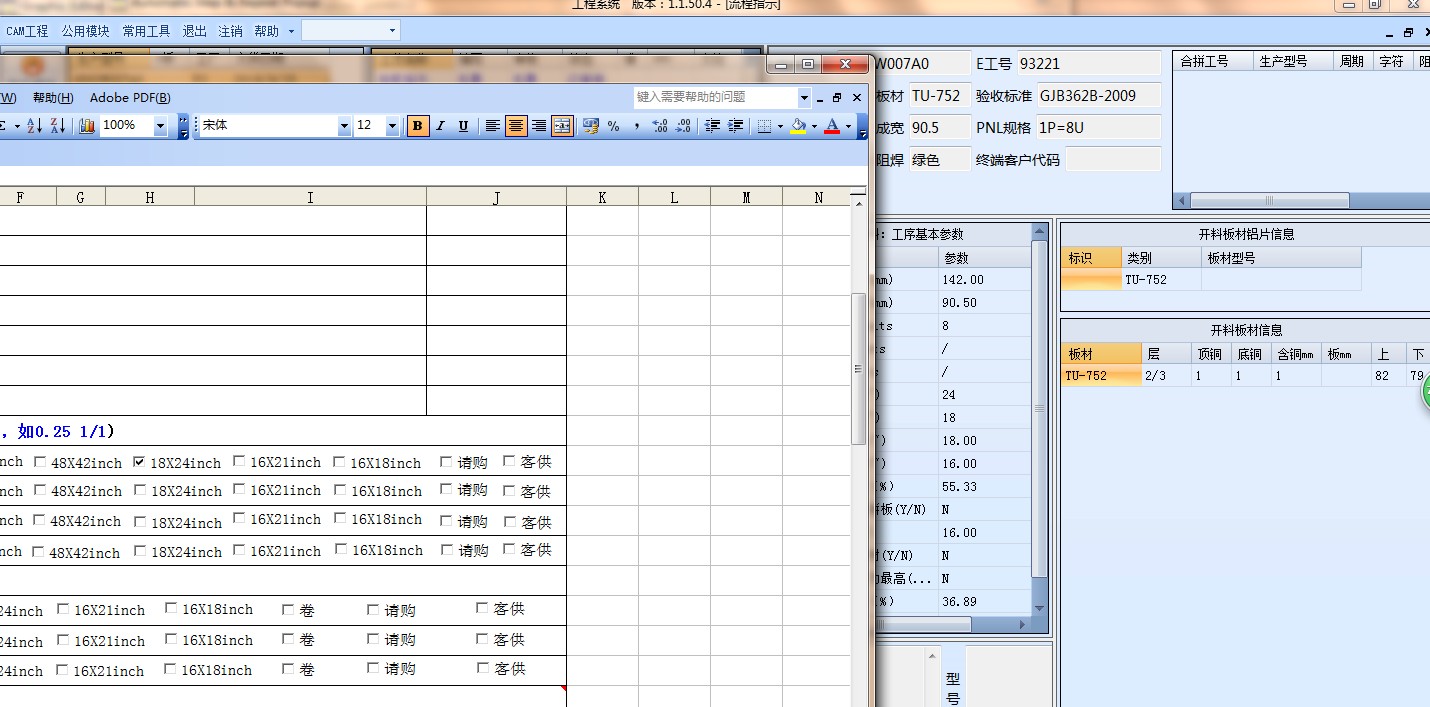The height and width of the screenshot is (707, 1430).
Task: Check the topmost 卷 checkbox
Action: point(288,609)
